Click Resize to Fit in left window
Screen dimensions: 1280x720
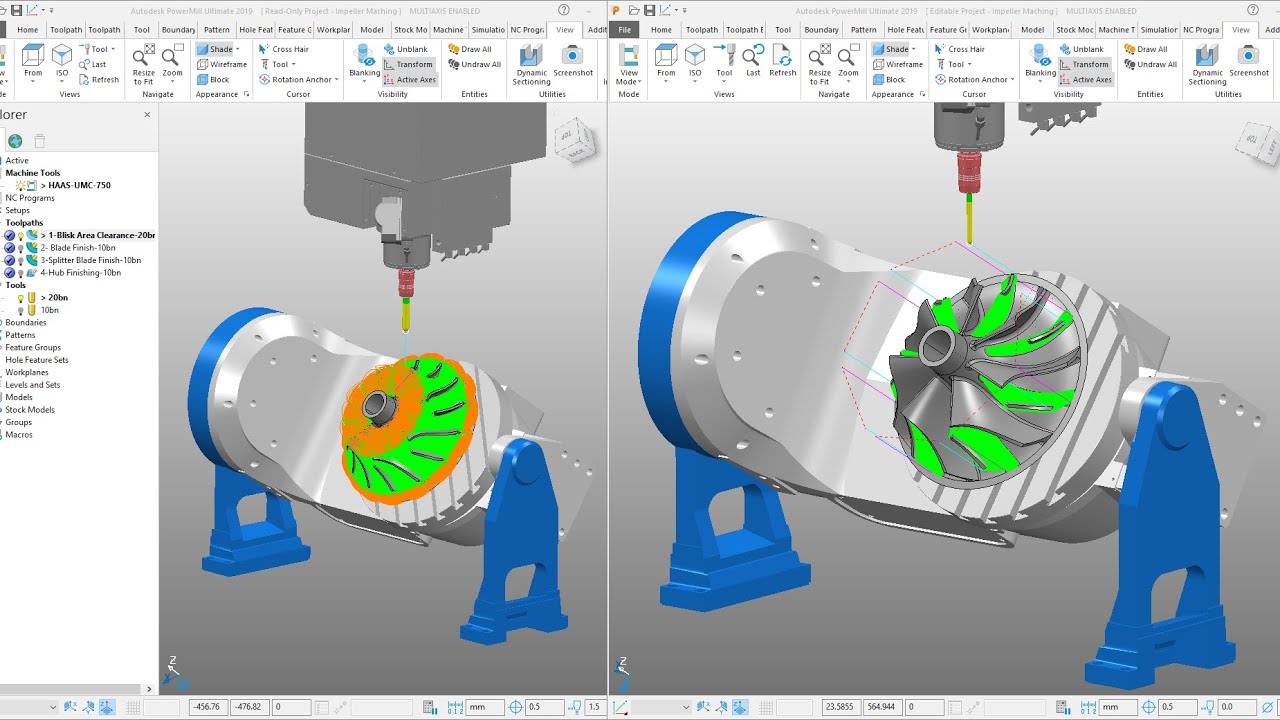click(x=144, y=63)
